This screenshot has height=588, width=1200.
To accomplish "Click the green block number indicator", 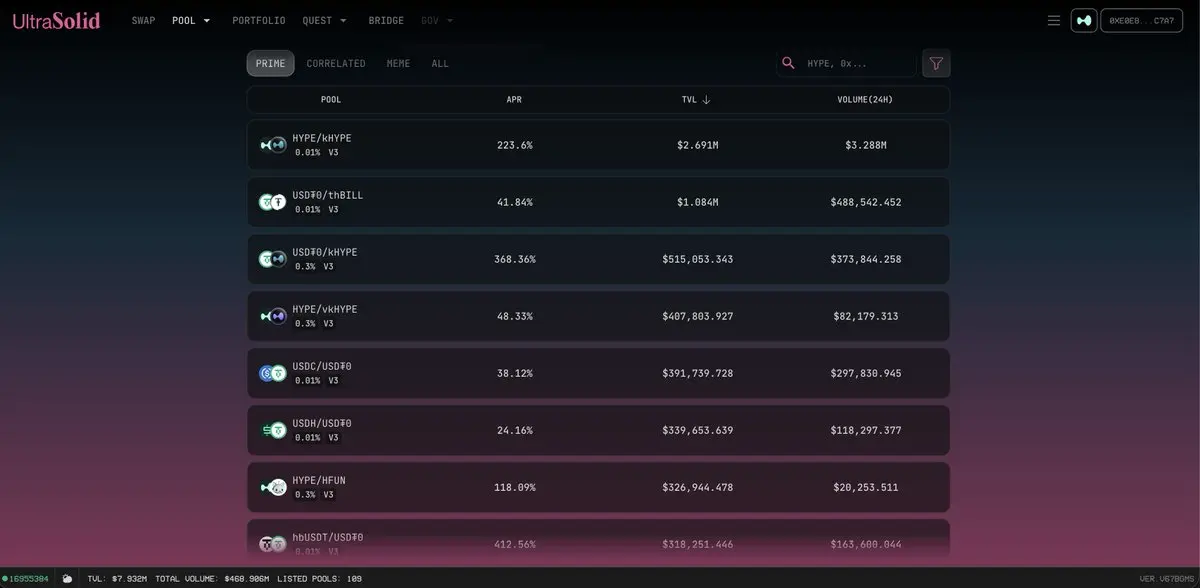I will (x=26, y=578).
